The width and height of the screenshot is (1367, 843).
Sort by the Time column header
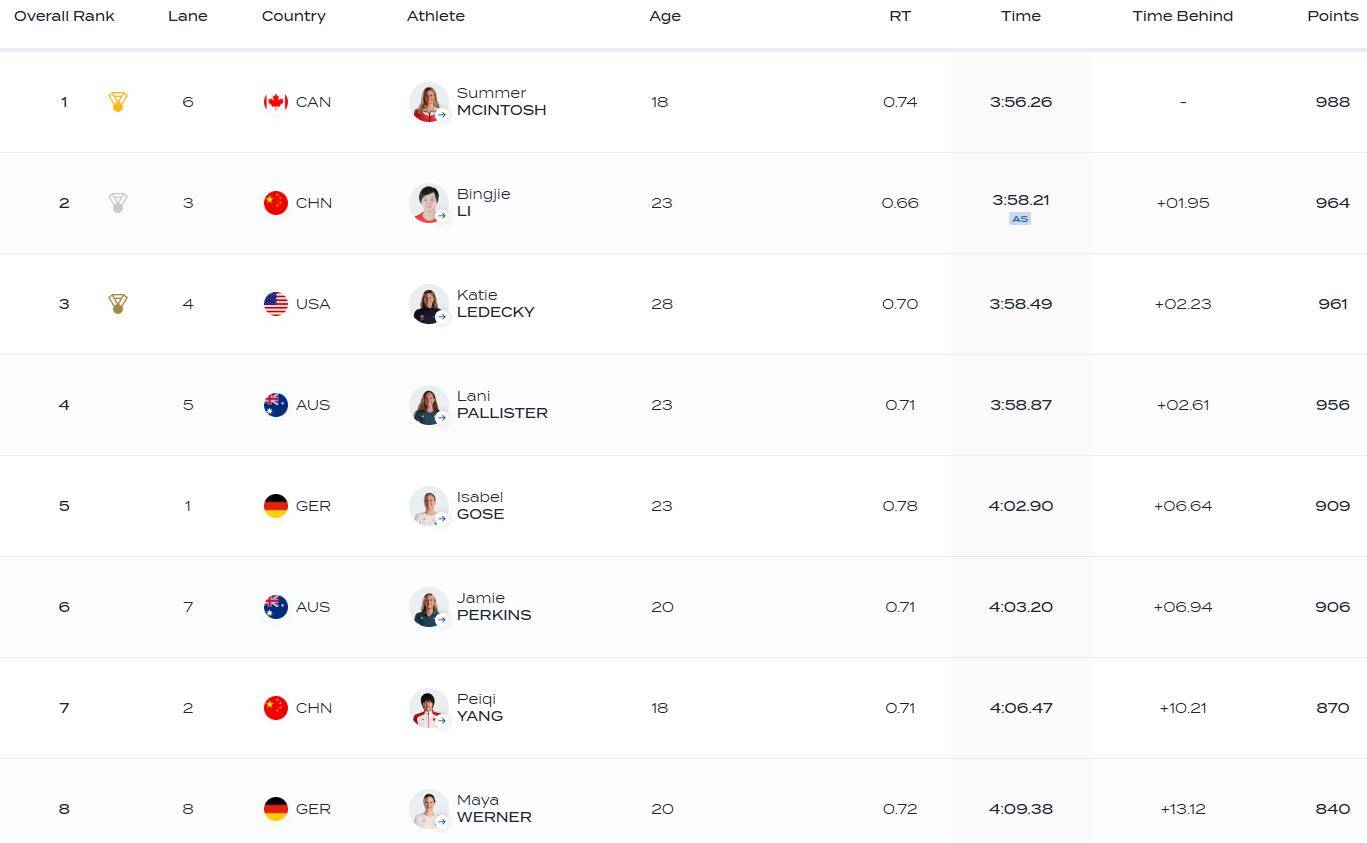[1021, 16]
